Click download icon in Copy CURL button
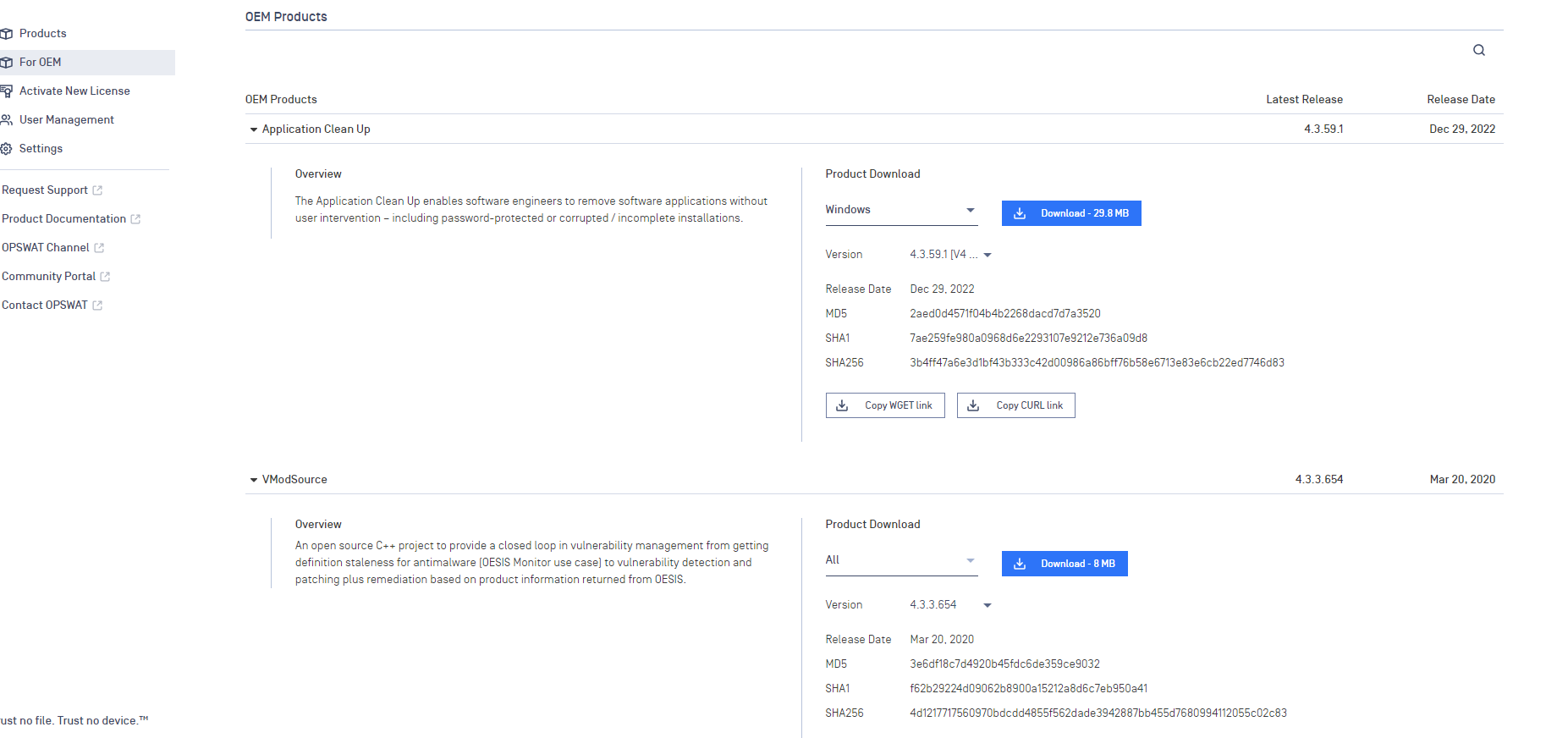The image size is (1568, 738). point(973,405)
